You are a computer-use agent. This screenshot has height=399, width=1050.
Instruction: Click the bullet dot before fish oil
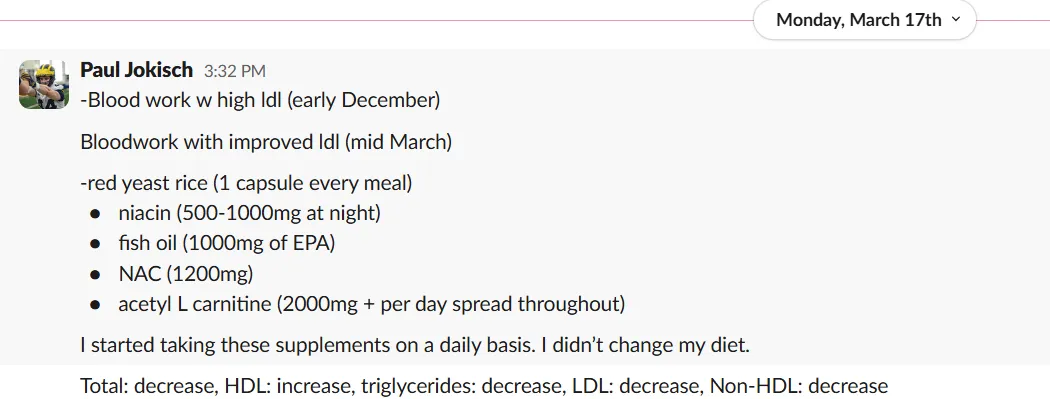(96, 244)
